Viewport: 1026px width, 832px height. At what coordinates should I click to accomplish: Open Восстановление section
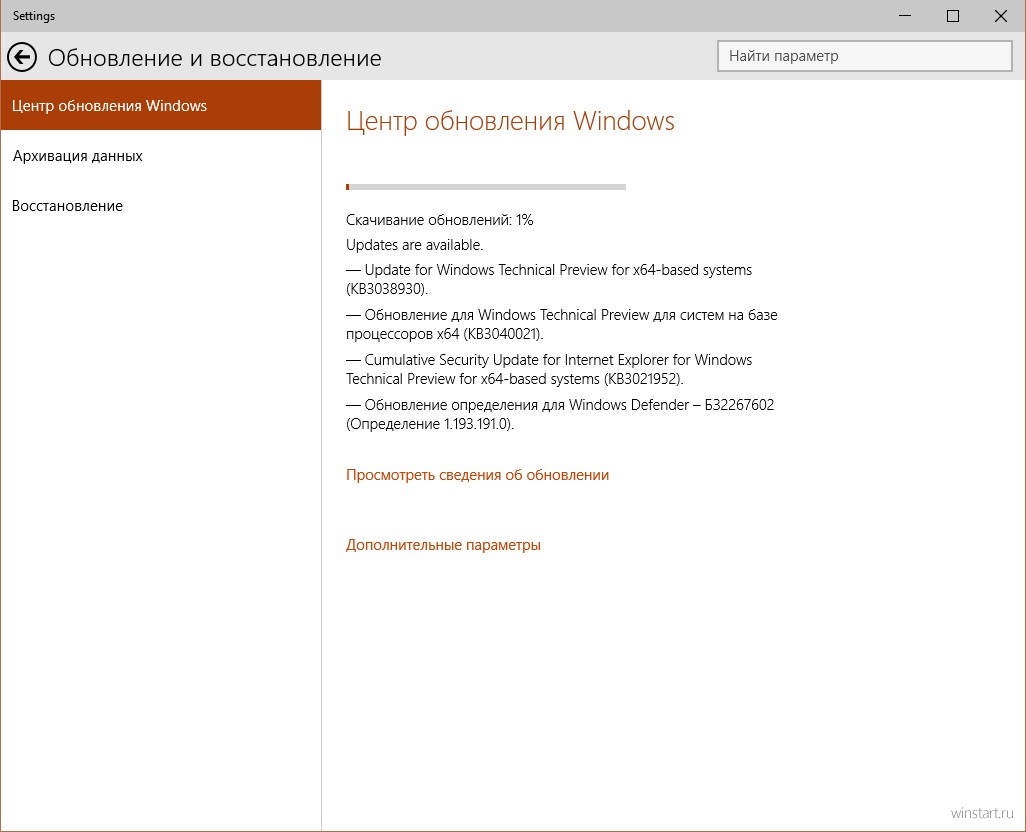(161, 205)
